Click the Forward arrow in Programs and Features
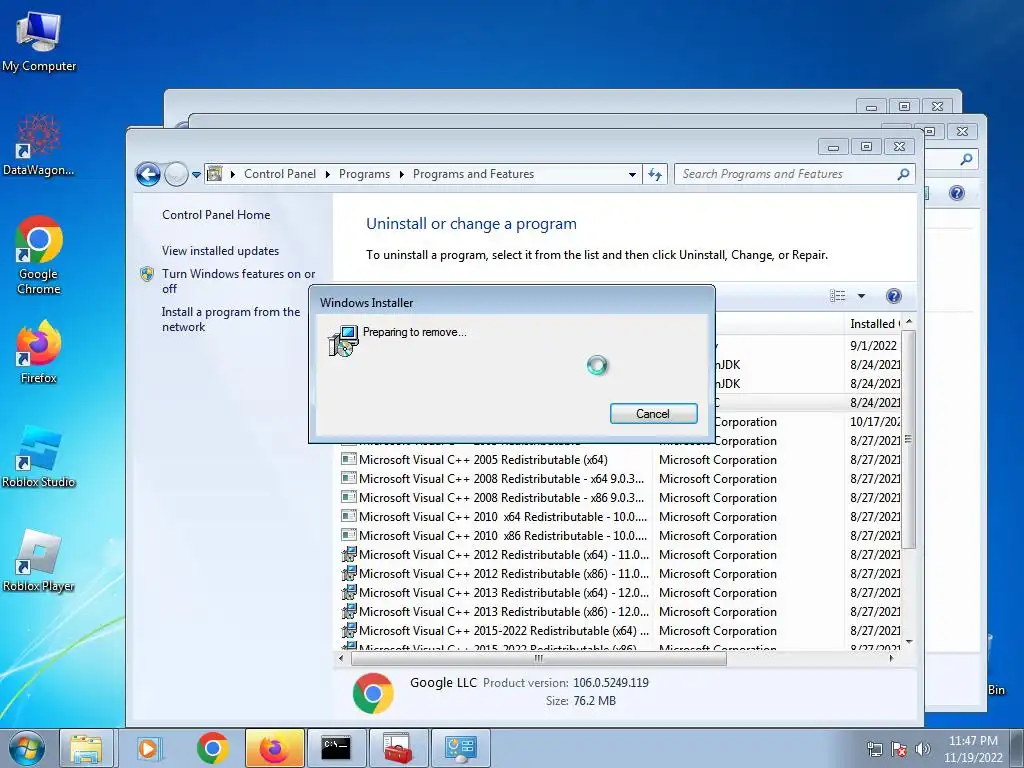1024x768 pixels. [176, 174]
